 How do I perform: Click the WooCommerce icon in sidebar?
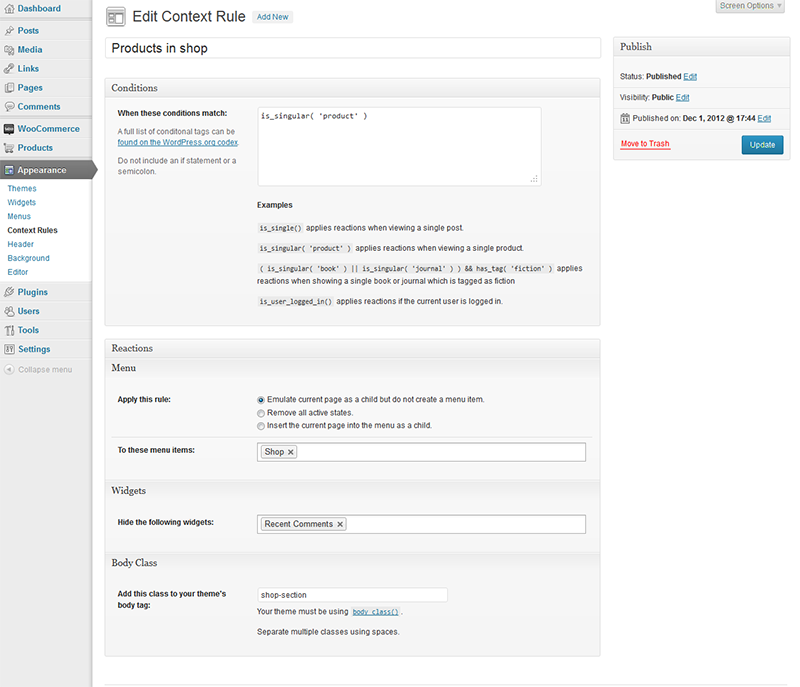pyautogui.click(x=9, y=129)
